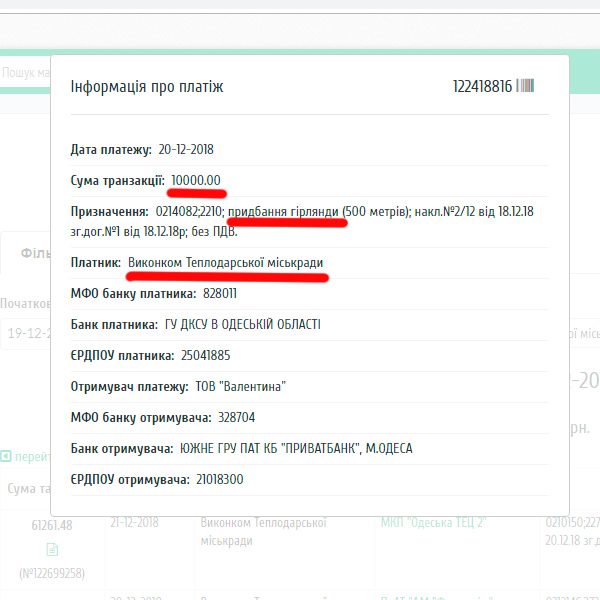Select payer bank 'ГУ ДКСУ В ОДЕСЬКІЙ ОБЛАСТІ'
Image resolution: width=600 pixels, height=600 pixels.
coord(243,324)
